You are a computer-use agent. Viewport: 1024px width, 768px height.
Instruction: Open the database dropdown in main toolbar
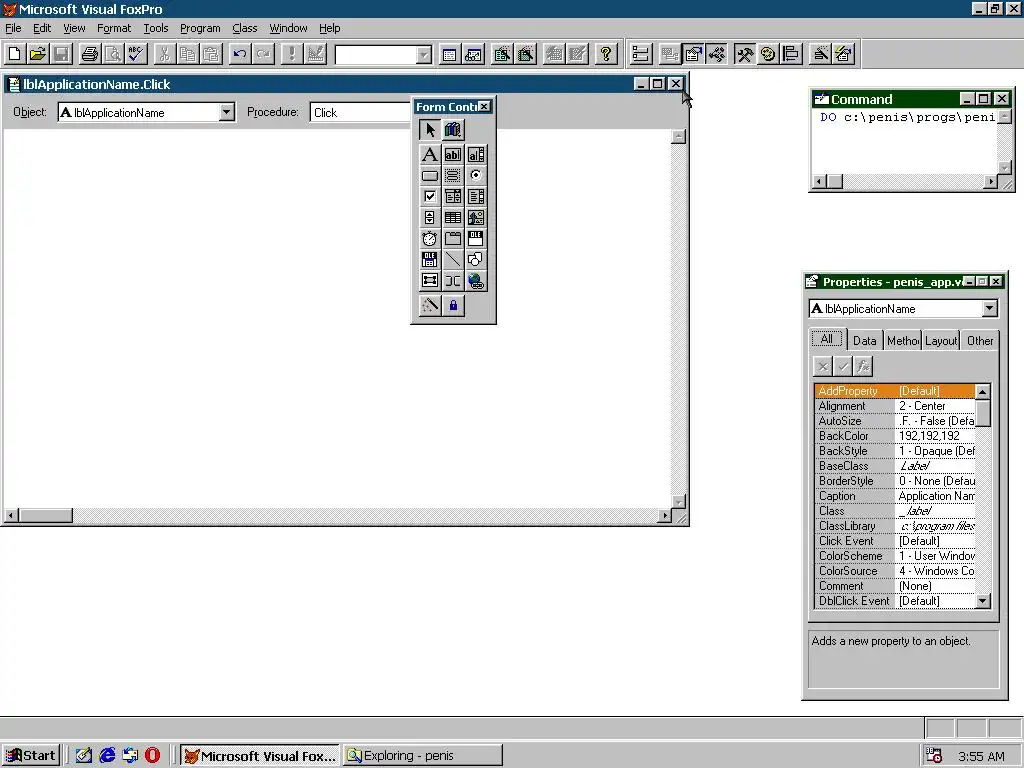click(424, 55)
